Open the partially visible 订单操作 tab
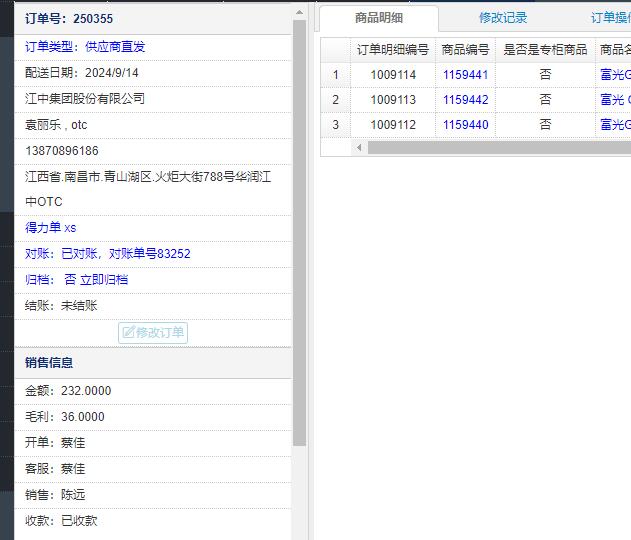The width and height of the screenshot is (631, 540). [x=610, y=18]
